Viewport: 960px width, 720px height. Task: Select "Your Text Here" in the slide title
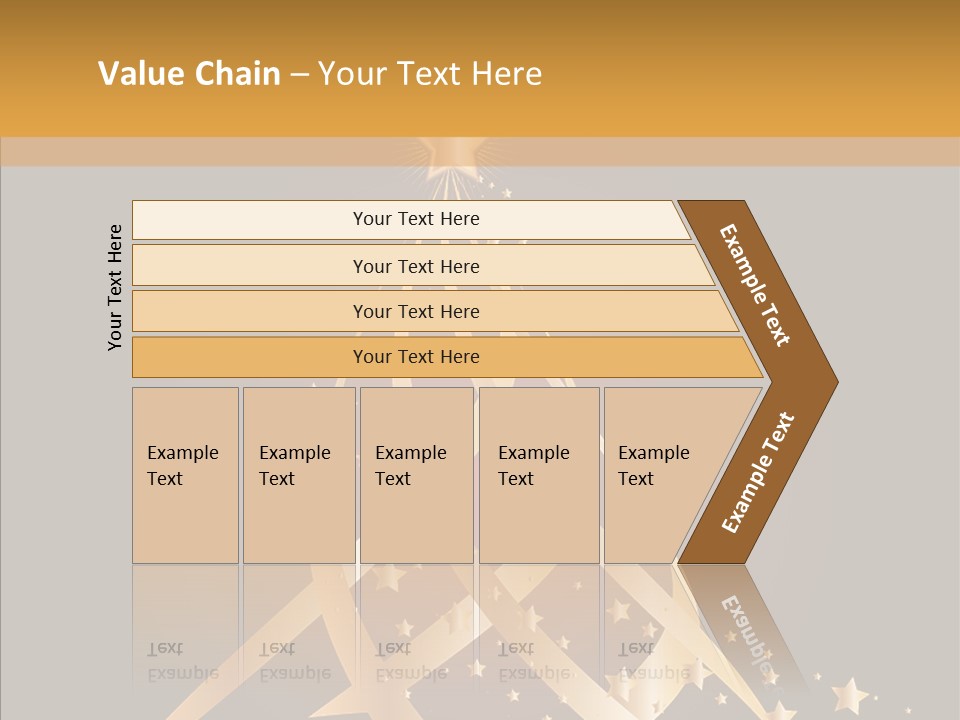430,74
